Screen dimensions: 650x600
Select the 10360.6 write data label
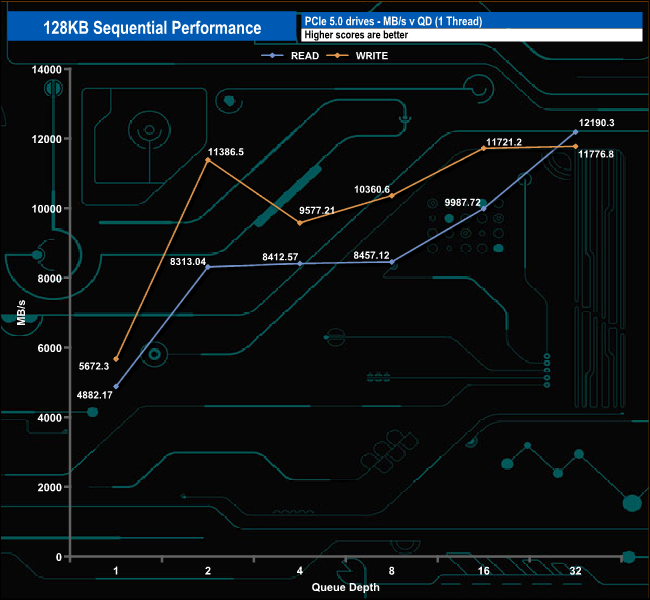(372, 189)
